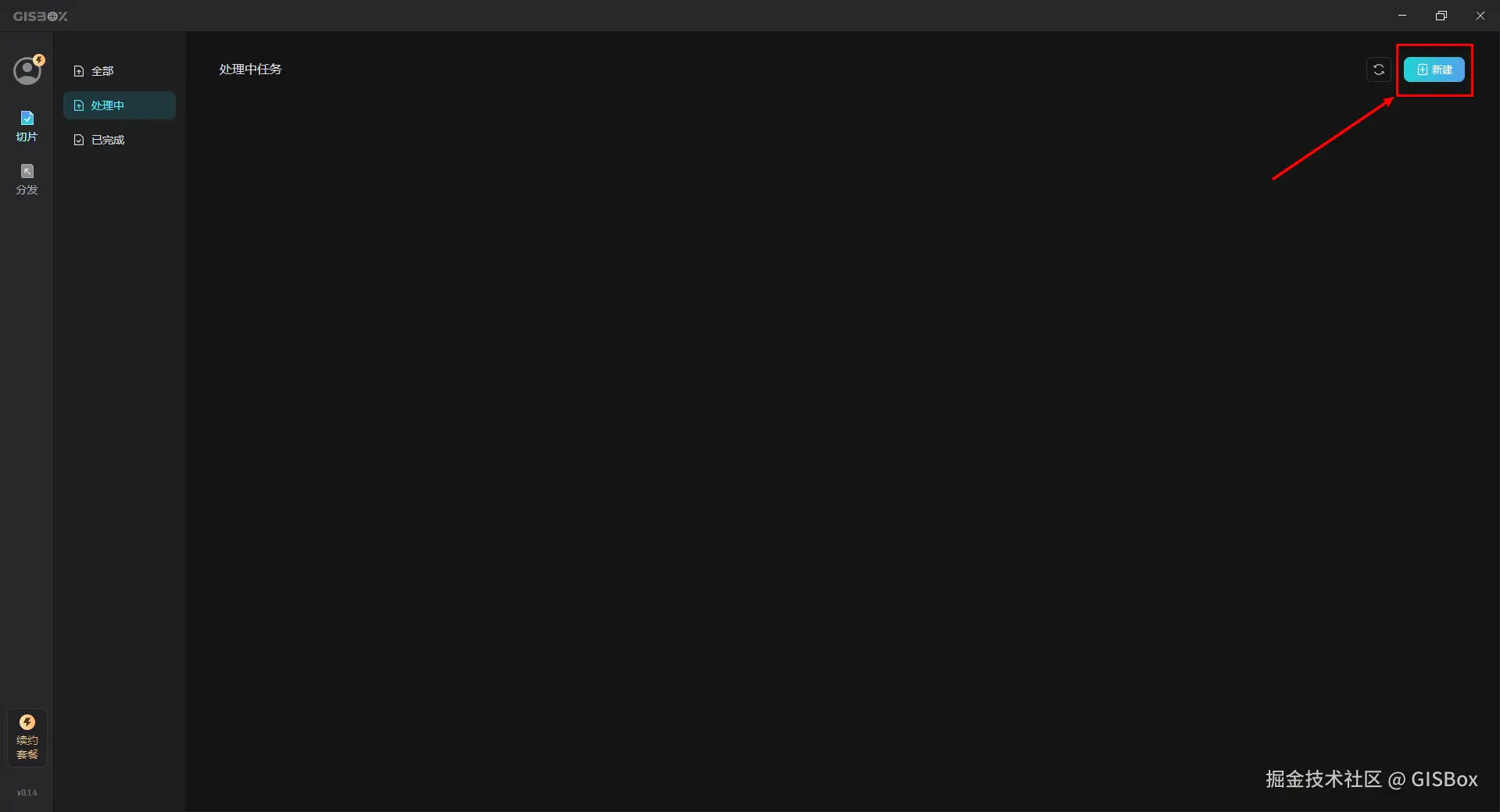Restore down the GISBox window
The image size is (1500, 812).
1441,16
